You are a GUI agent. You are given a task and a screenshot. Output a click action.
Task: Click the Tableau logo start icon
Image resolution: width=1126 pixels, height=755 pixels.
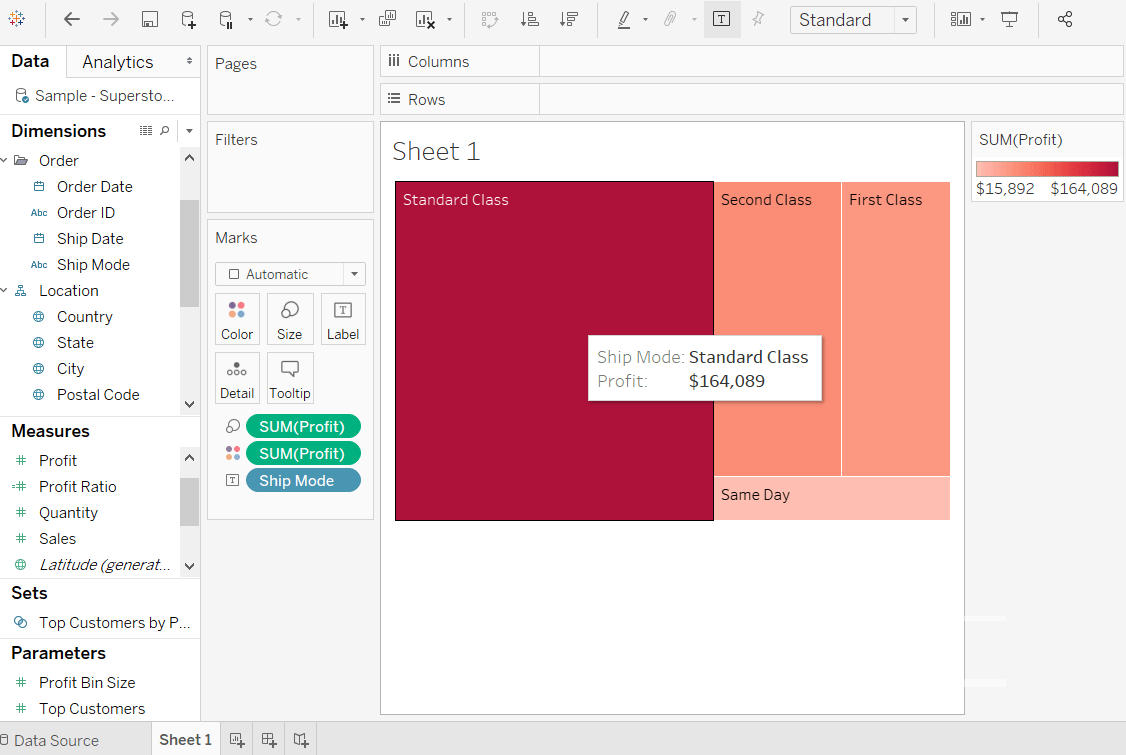pos(17,19)
